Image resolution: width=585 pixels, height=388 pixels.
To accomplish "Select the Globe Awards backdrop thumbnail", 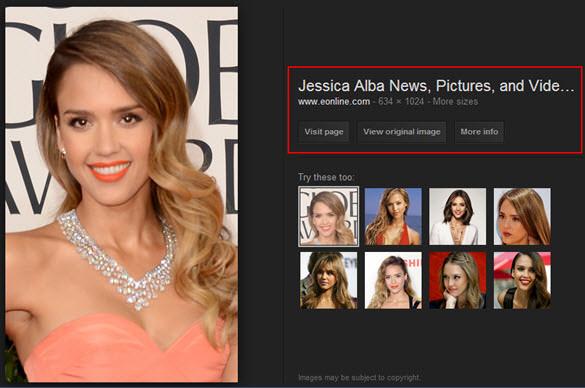I will click(x=329, y=216).
